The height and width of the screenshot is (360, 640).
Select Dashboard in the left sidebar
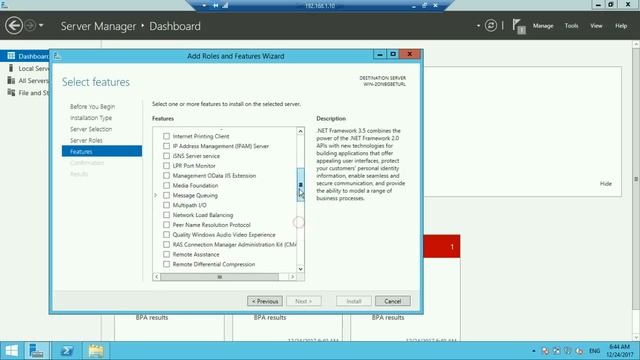click(x=24, y=56)
